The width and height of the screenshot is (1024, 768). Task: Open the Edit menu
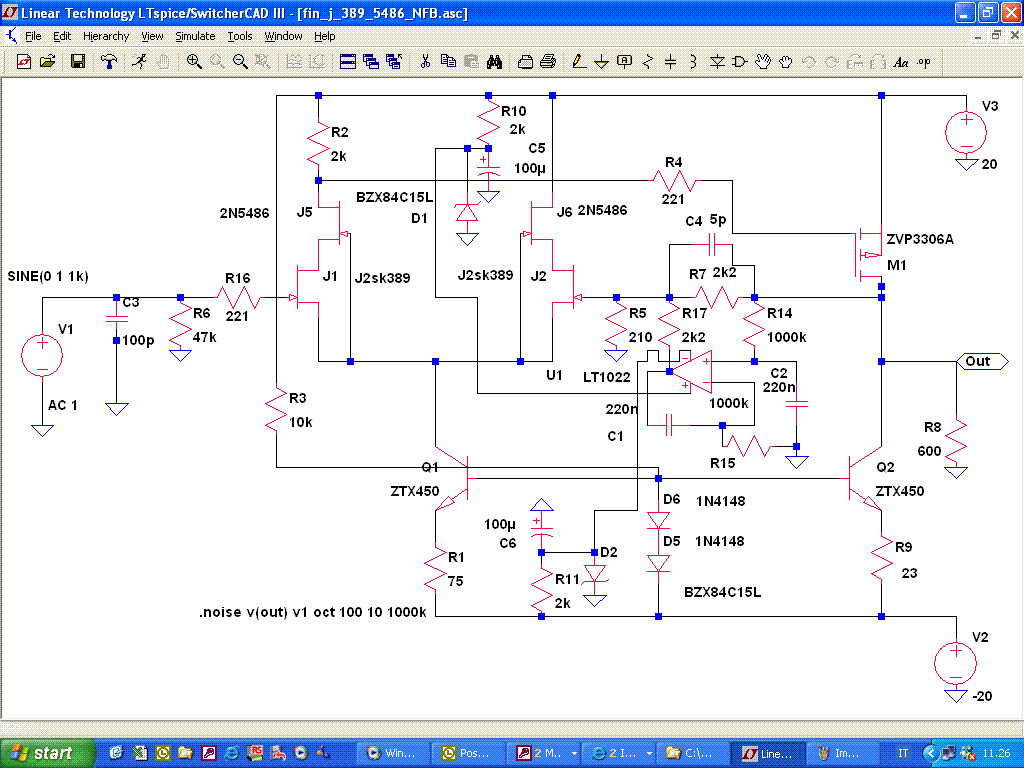[62, 36]
